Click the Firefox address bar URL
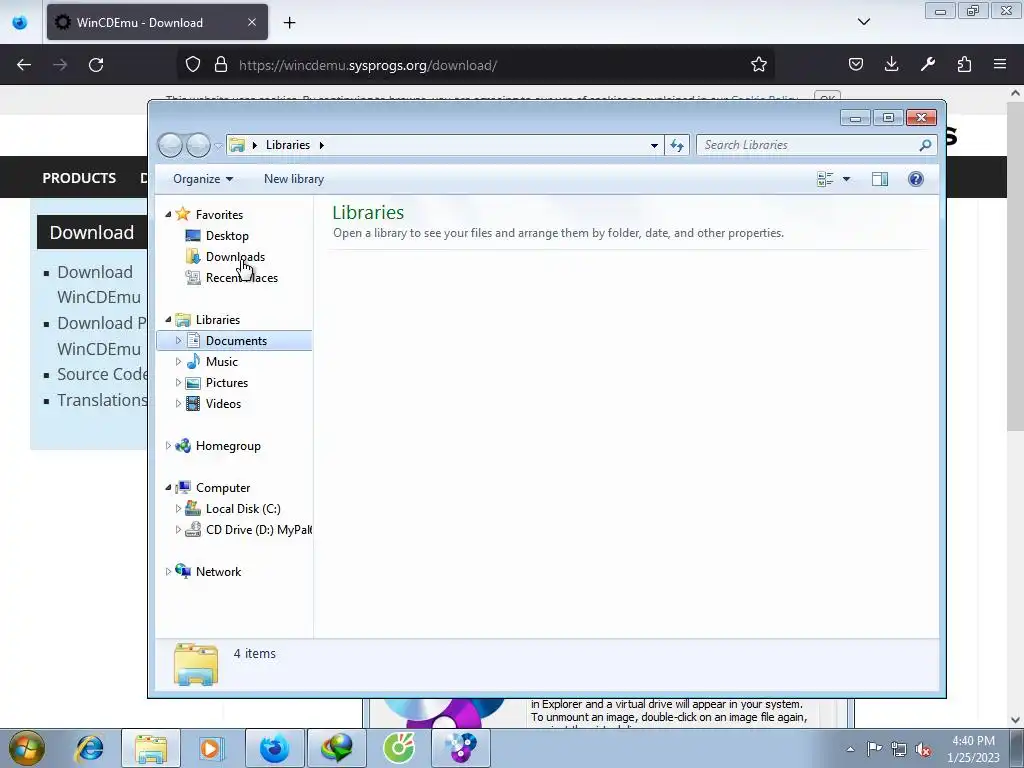1024x768 pixels. [368, 65]
